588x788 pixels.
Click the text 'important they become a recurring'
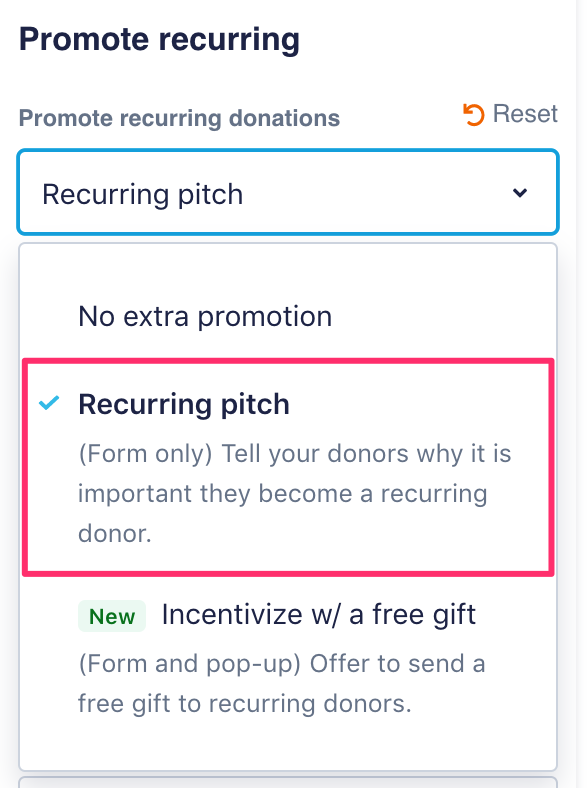tap(282, 494)
